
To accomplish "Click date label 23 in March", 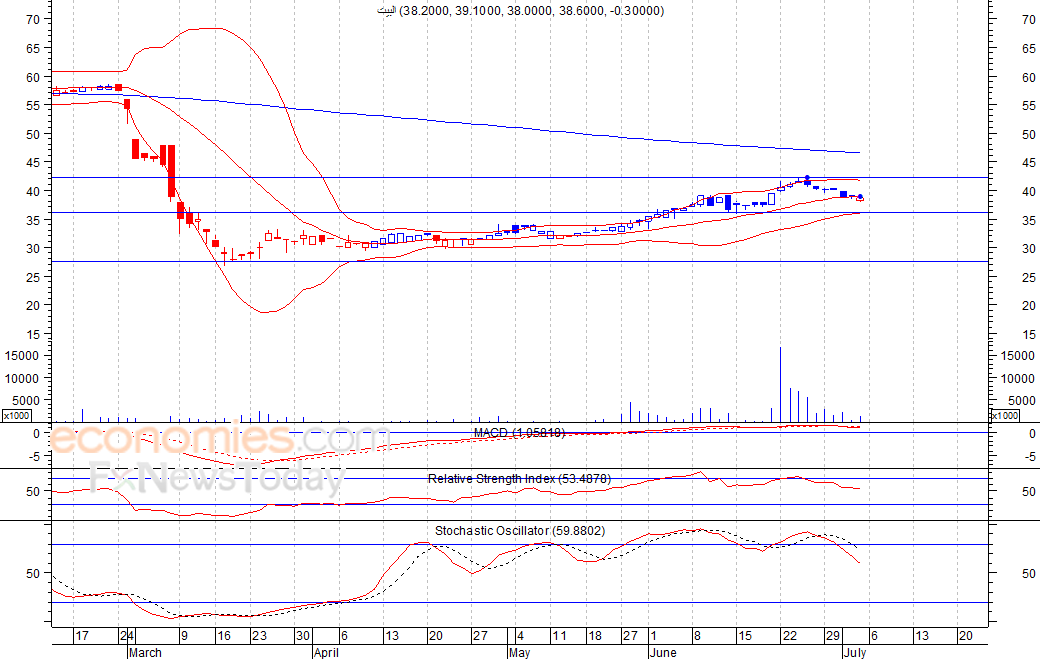I will (x=259, y=636).
